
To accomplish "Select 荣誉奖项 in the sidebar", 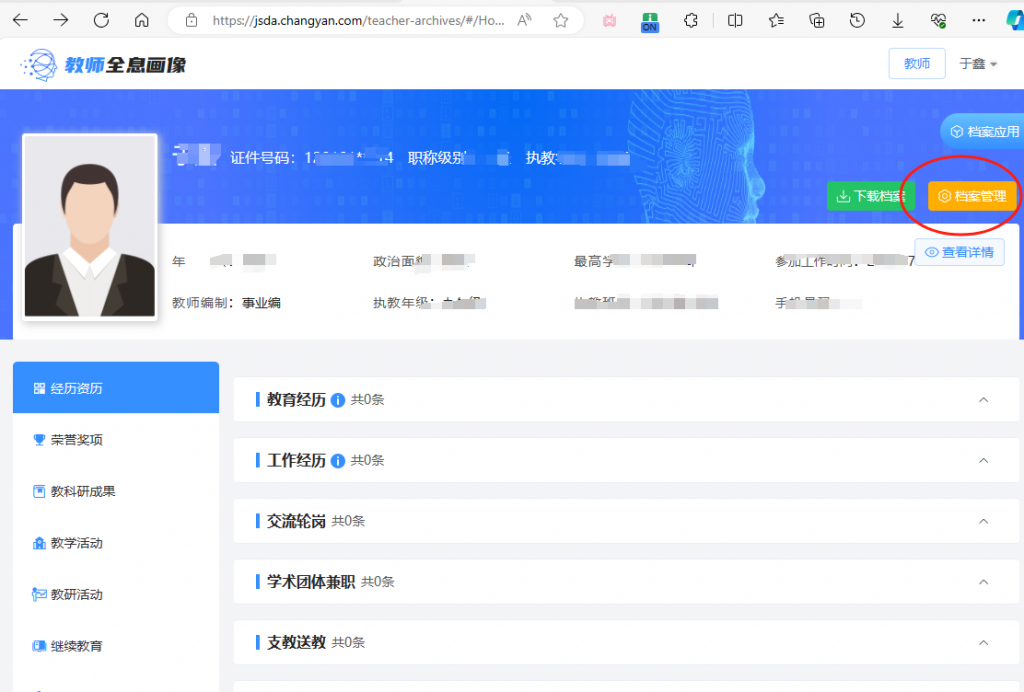I will [76, 440].
